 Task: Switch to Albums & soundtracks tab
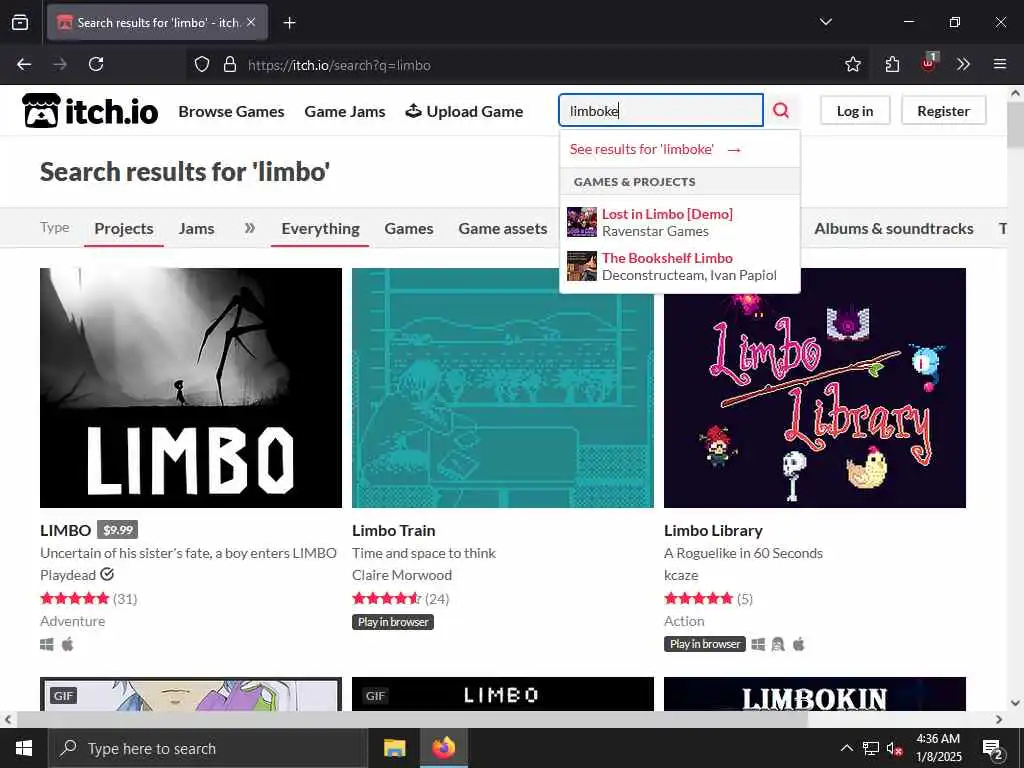click(893, 229)
